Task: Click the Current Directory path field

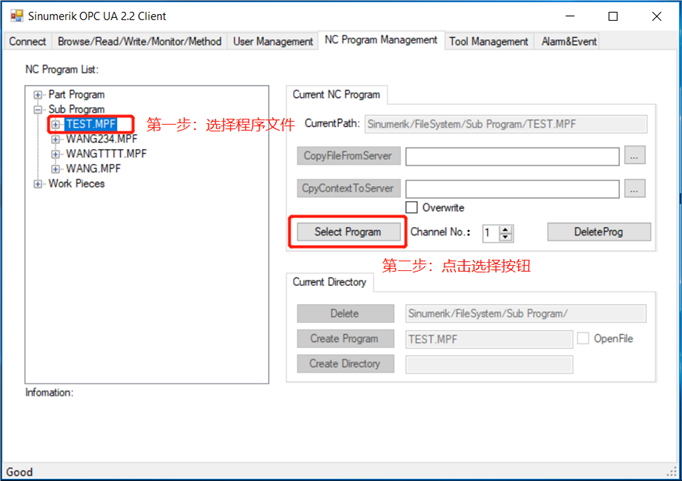Action: click(x=526, y=314)
